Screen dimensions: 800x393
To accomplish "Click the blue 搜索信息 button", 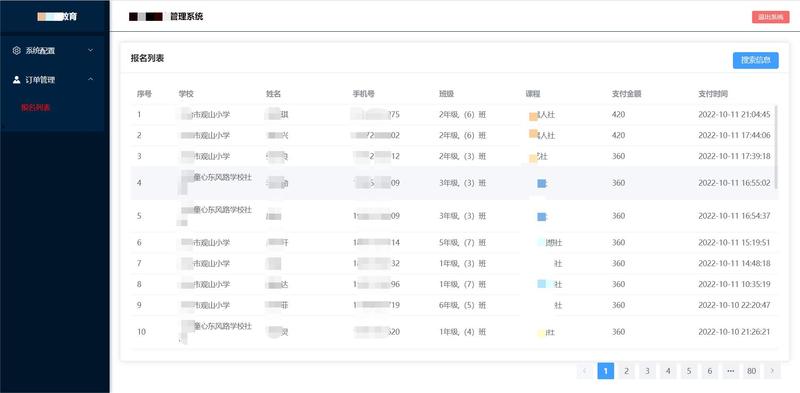I will click(x=756, y=60).
